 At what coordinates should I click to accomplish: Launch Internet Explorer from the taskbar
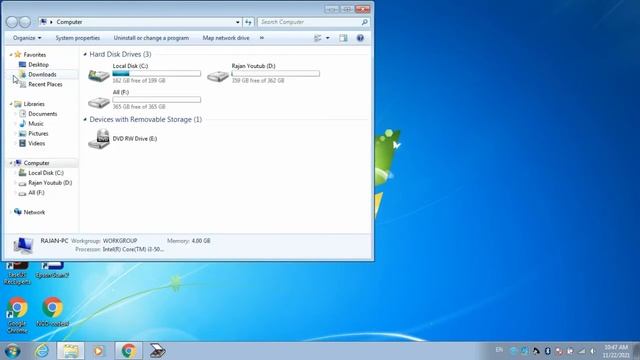pyautogui.click(x=42, y=351)
